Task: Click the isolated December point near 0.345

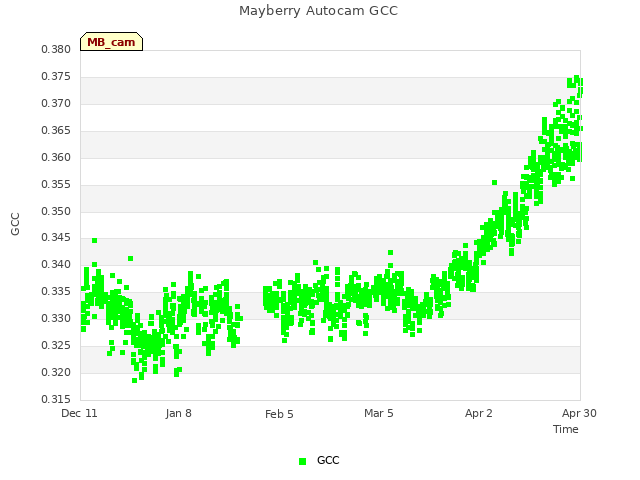Action: [x=94, y=240]
